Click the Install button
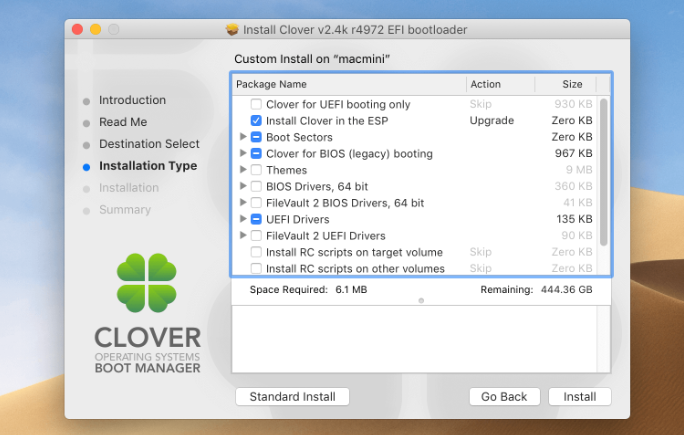 click(580, 397)
